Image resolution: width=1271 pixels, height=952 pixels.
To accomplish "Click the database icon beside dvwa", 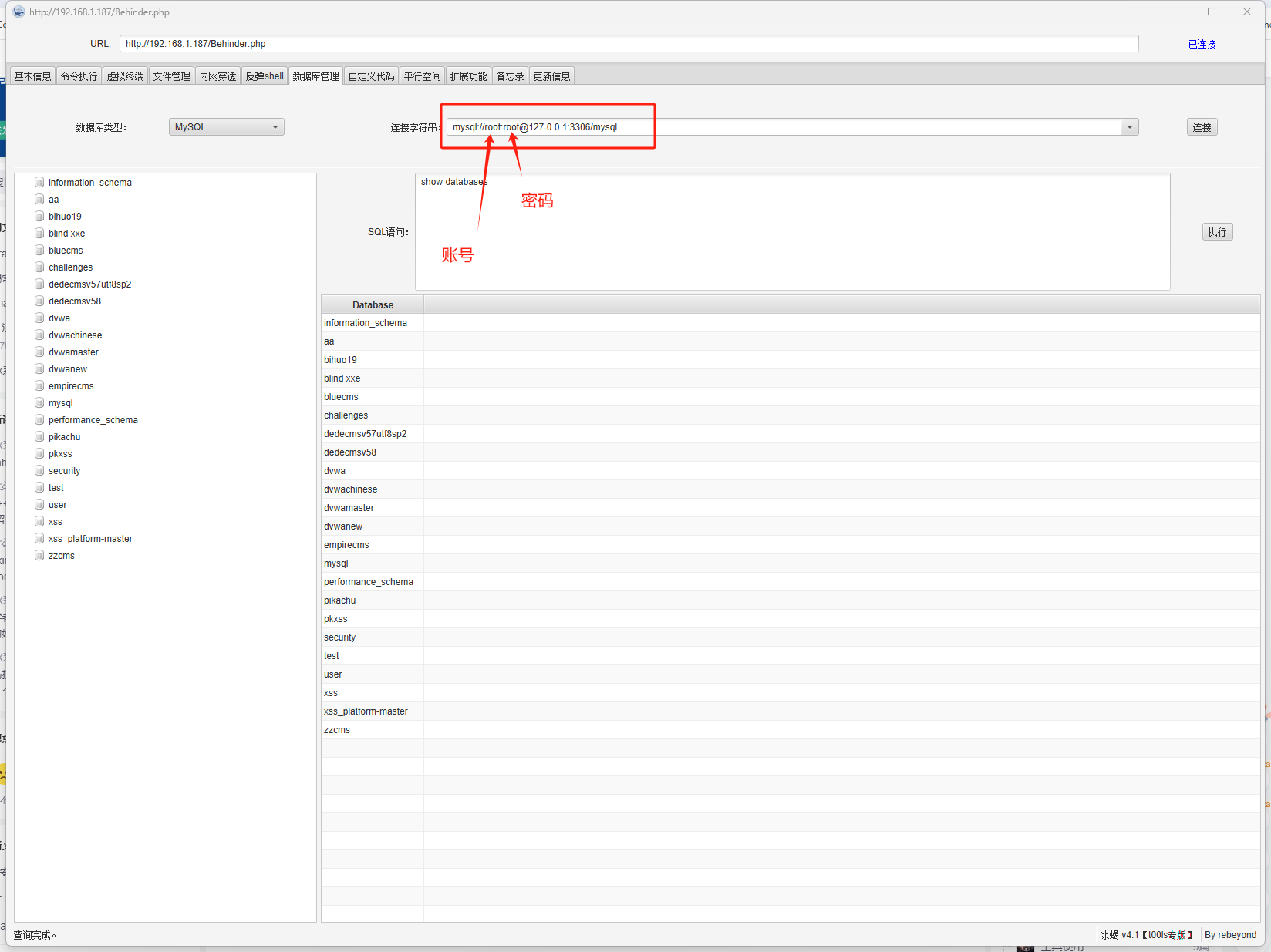I will [39, 318].
